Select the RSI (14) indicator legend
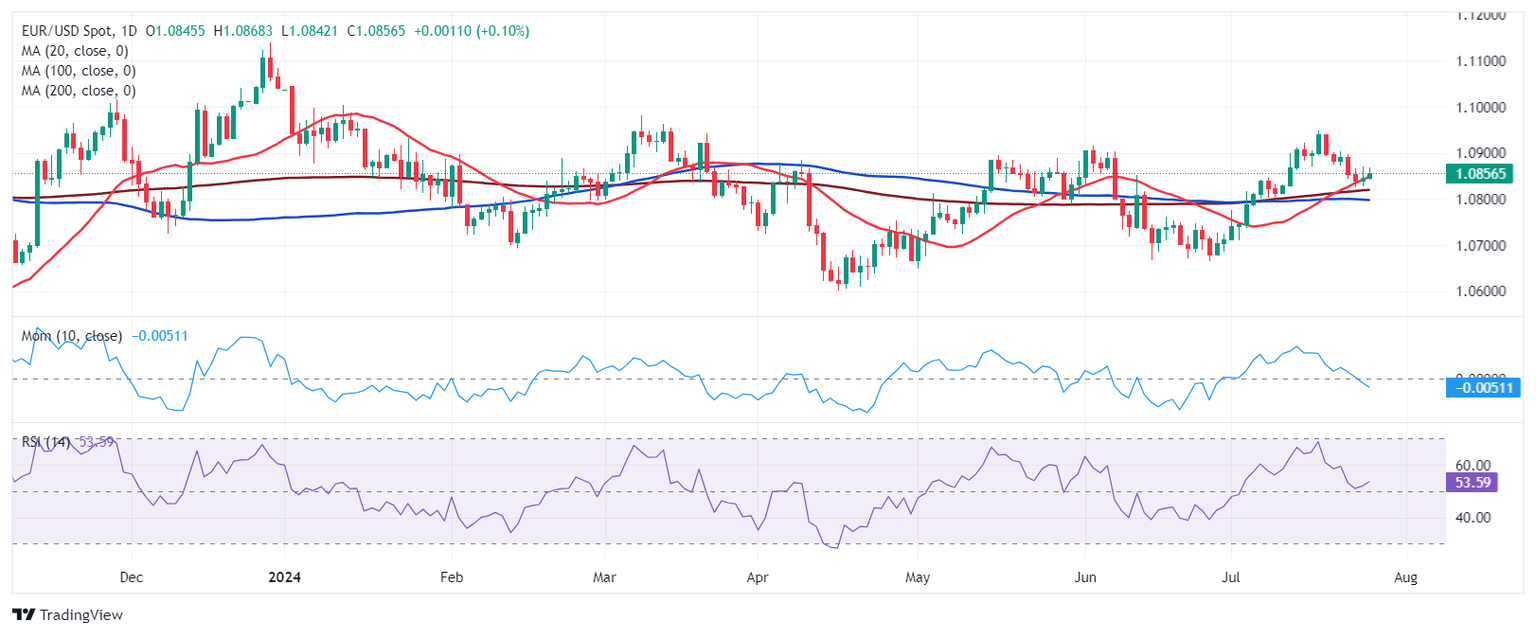The height and width of the screenshot is (635, 1536). coord(46,442)
